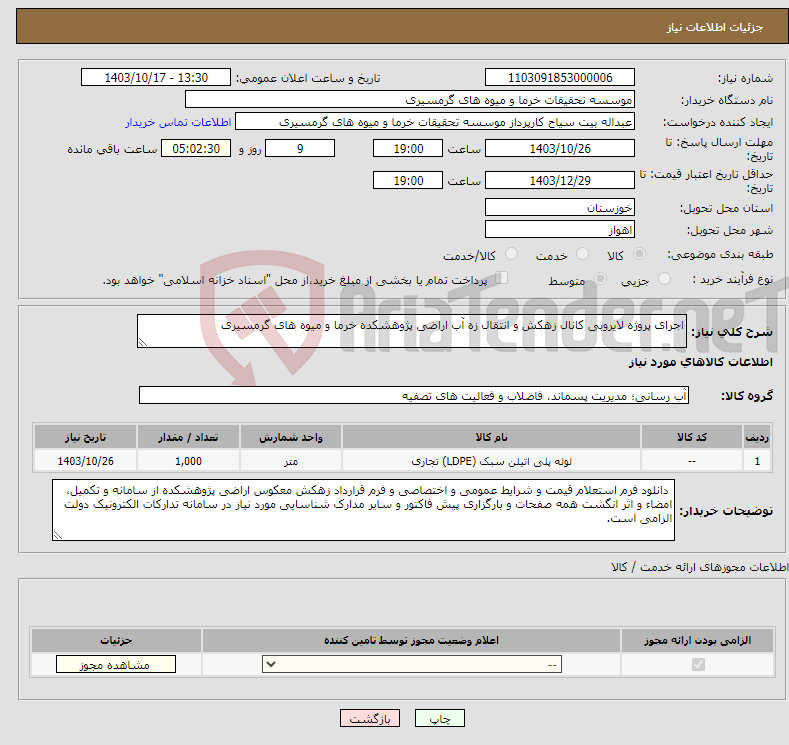Select the جزیی purchase type radio
The width and height of the screenshot is (789, 745).
[x=664, y=279]
